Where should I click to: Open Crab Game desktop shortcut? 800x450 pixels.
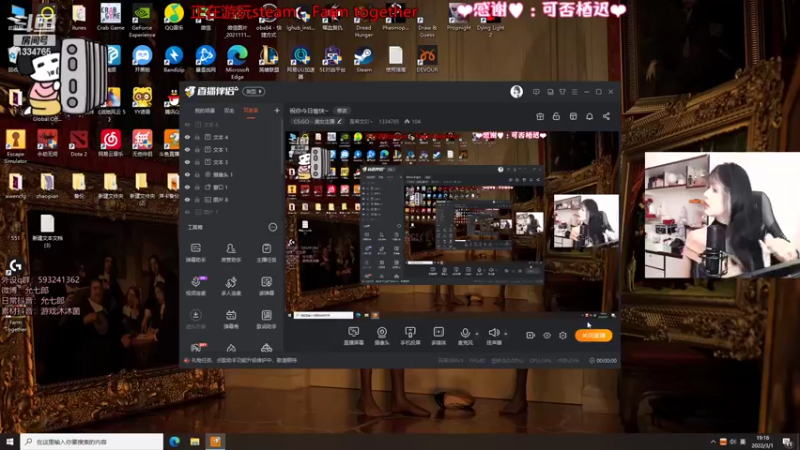111,17
